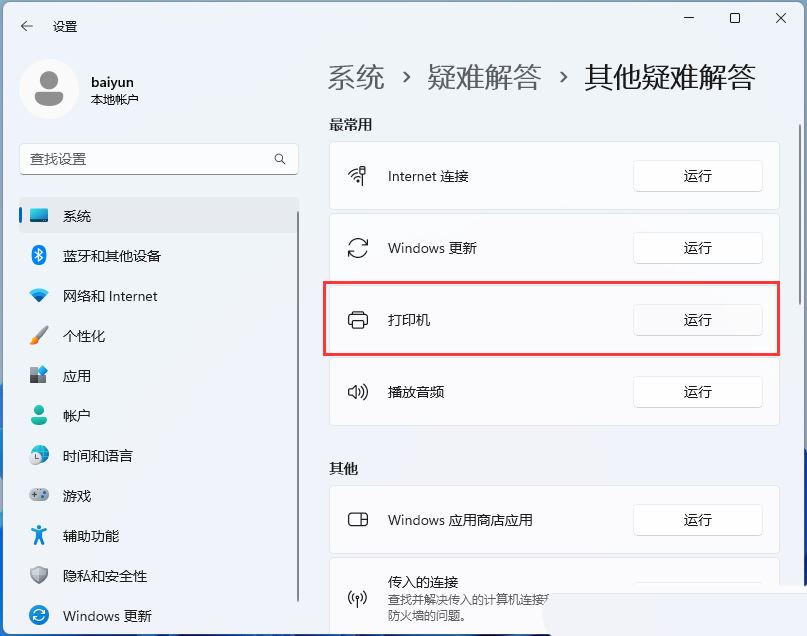Click the Accessibility figure icon
This screenshot has width=807, height=636.
pyautogui.click(x=39, y=536)
